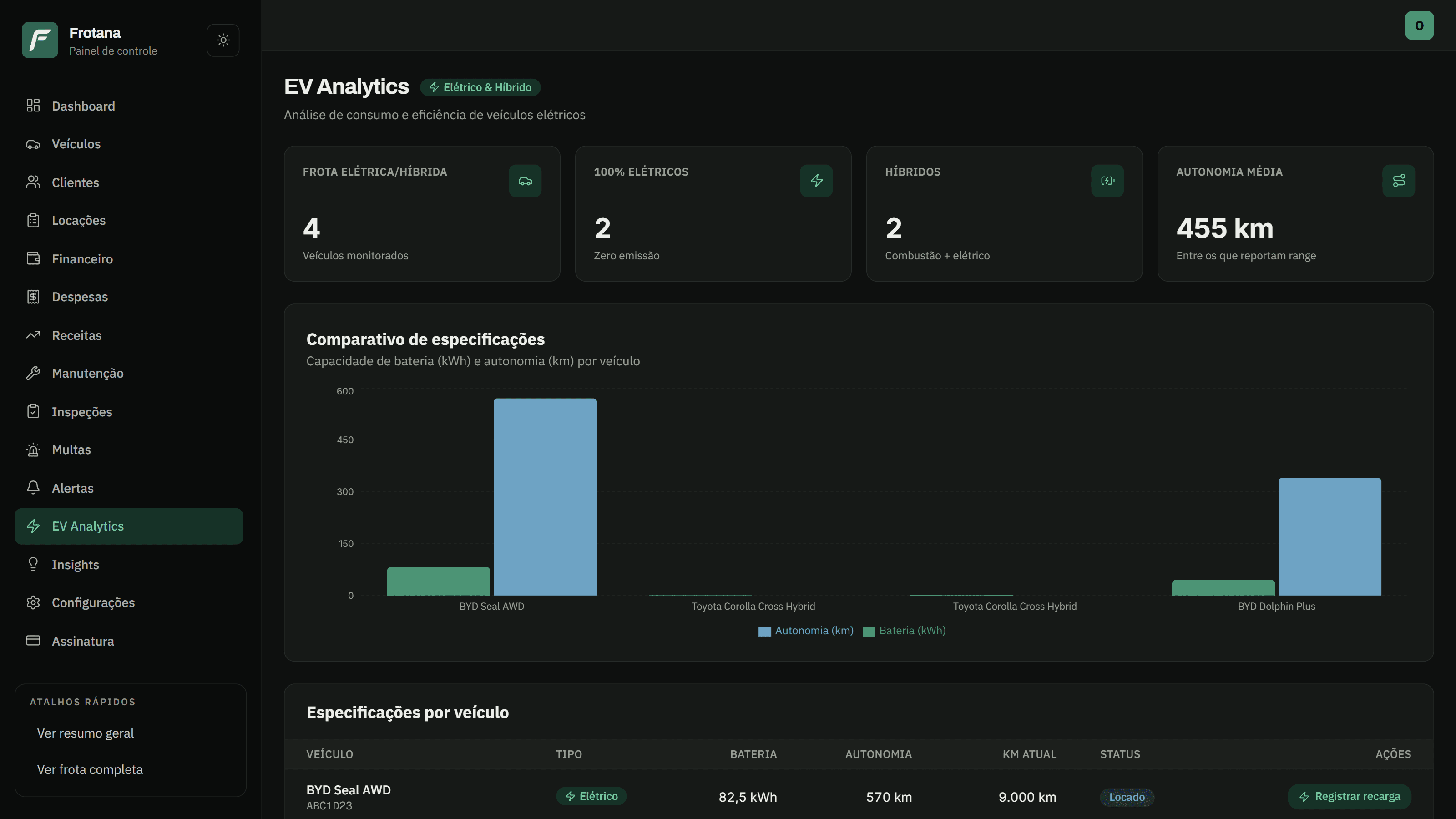The height and width of the screenshot is (819, 1456).
Task: Click route icon on Autonomia Média card
Action: 1398,181
